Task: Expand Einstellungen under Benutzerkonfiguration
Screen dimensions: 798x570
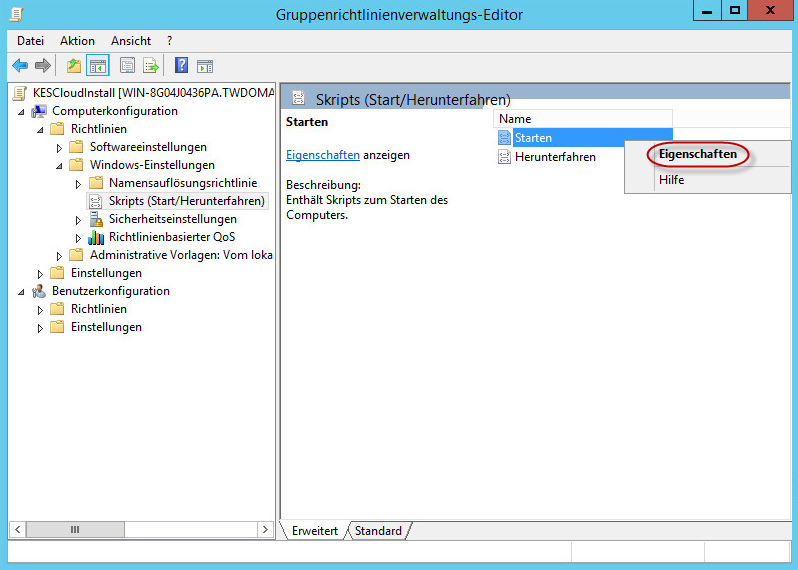Action: pos(41,328)
